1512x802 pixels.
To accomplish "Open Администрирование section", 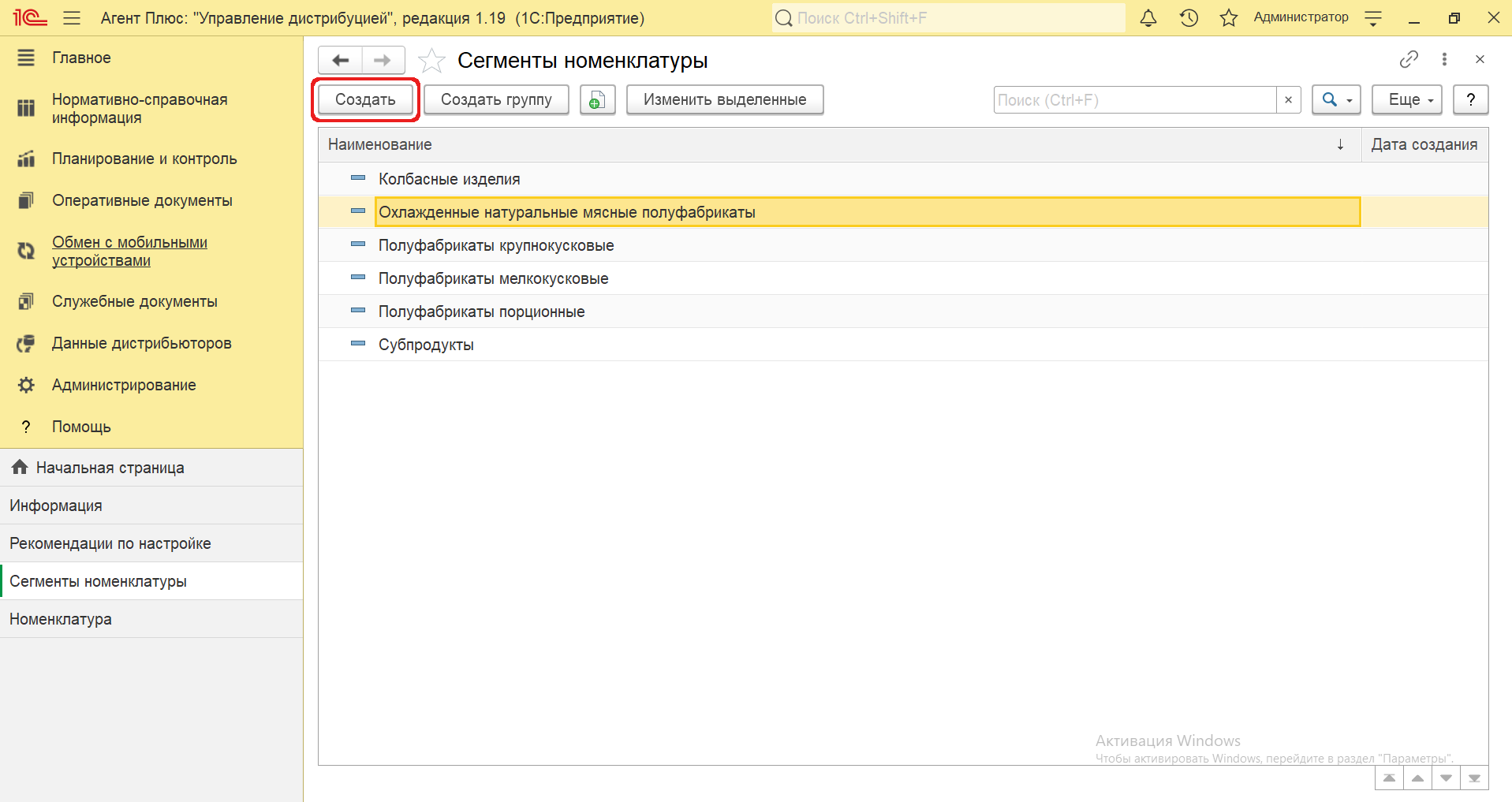I will tap(124, 385).
